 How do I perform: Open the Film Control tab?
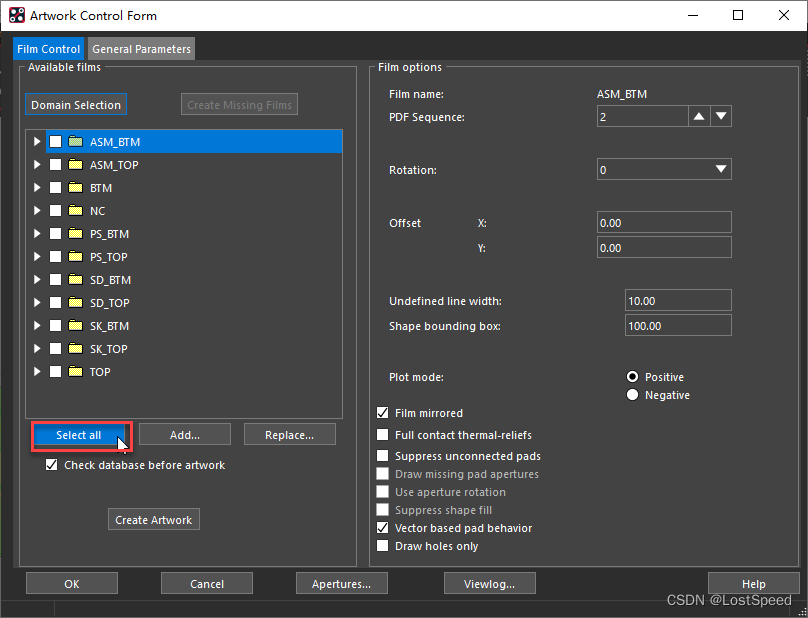coord(48,49)
